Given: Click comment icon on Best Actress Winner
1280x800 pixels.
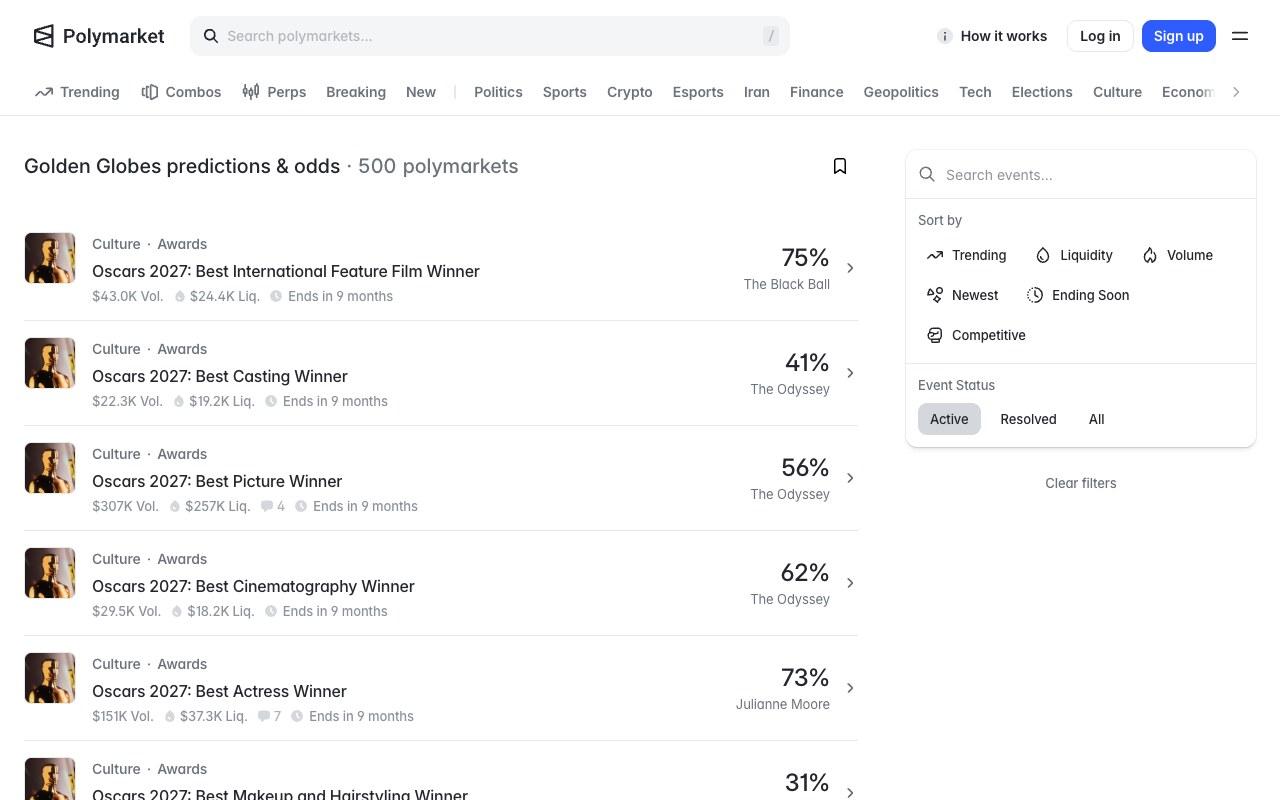Looking at the screenshot, I should click(263, 716).
